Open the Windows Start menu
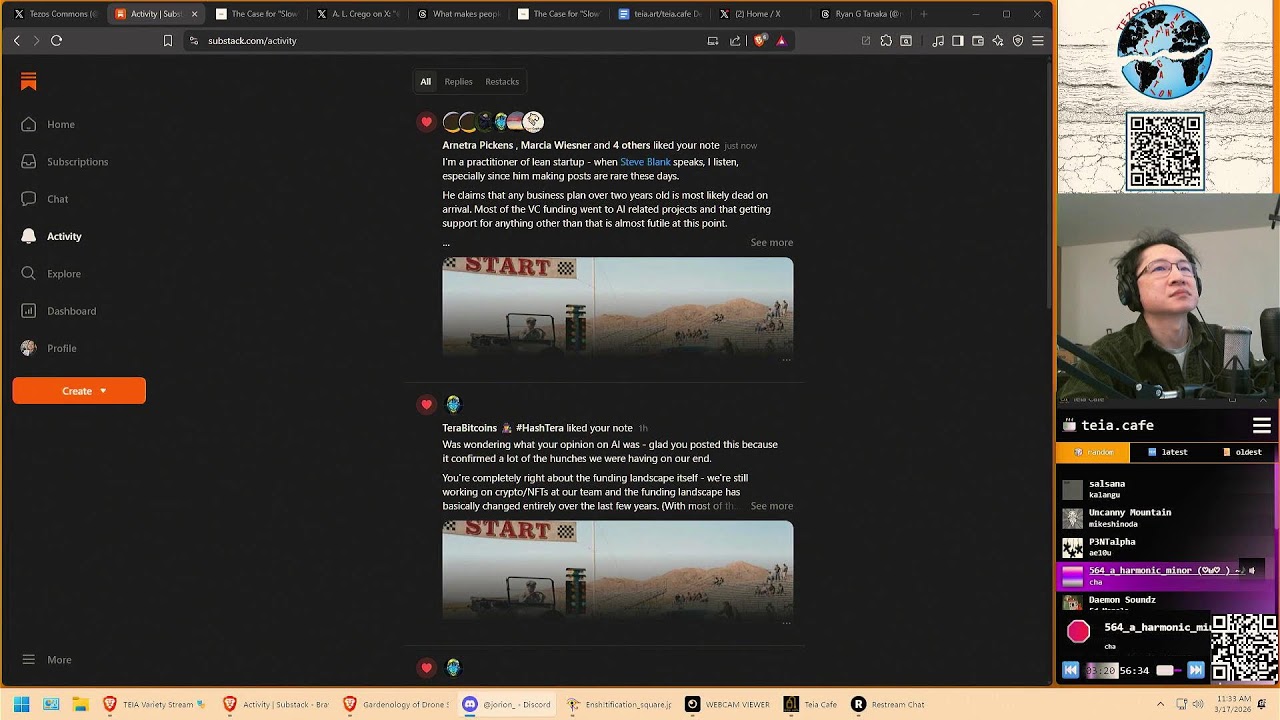Screen dimensions: 1280x720 click(21, 704)
